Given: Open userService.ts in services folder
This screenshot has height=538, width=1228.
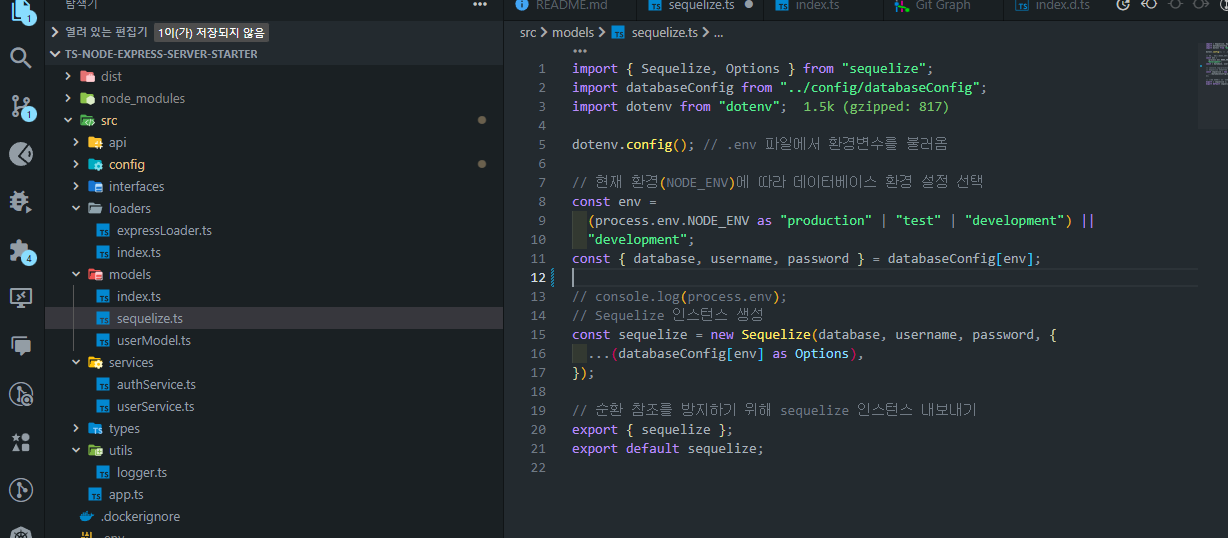Looking at the screenshot, I should pos(156,406).
